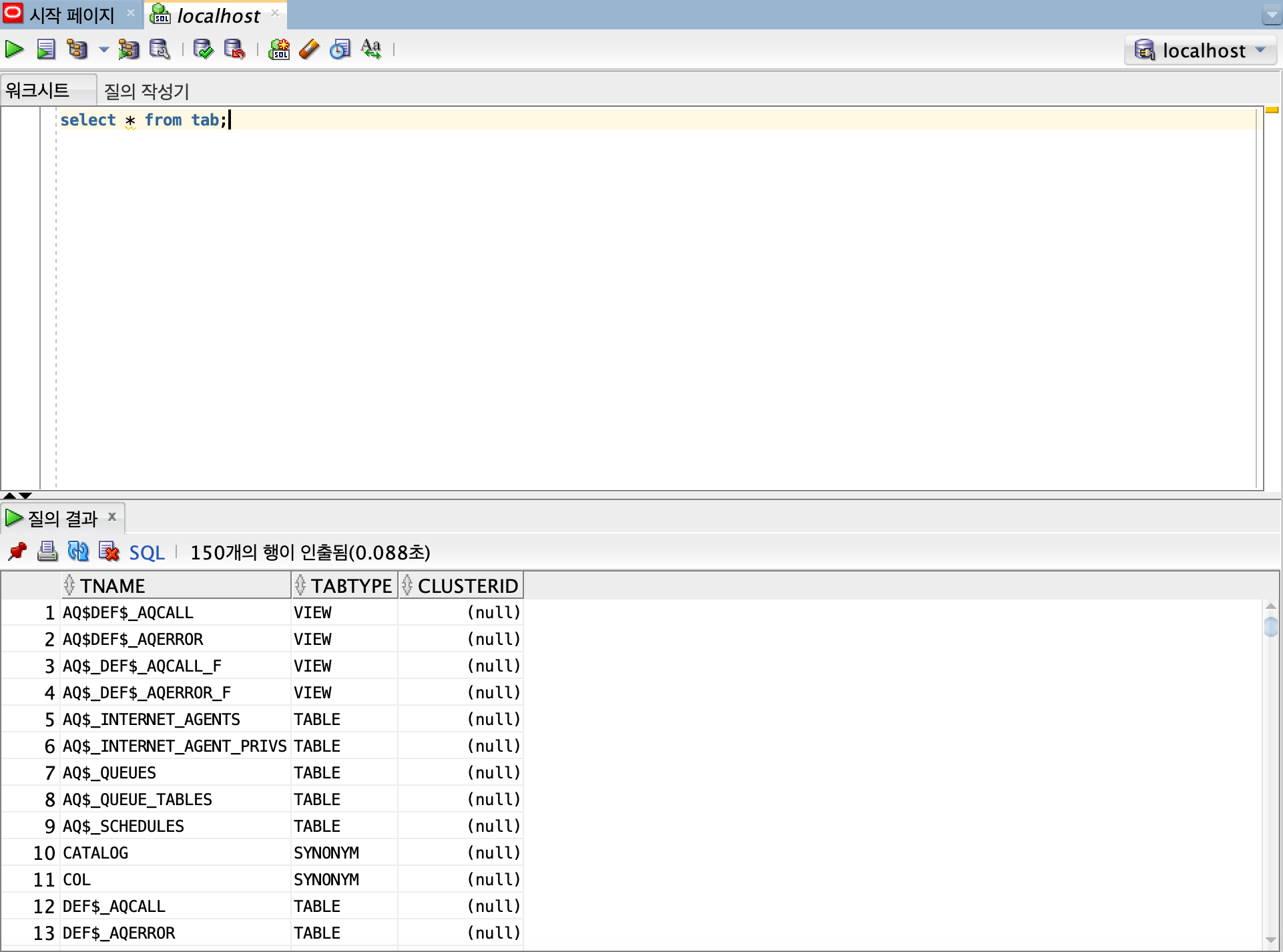Collapse the editor with the up-arrow splitter
The image size is (1283, 952).
pyautogui.click(x=9, y=495)
